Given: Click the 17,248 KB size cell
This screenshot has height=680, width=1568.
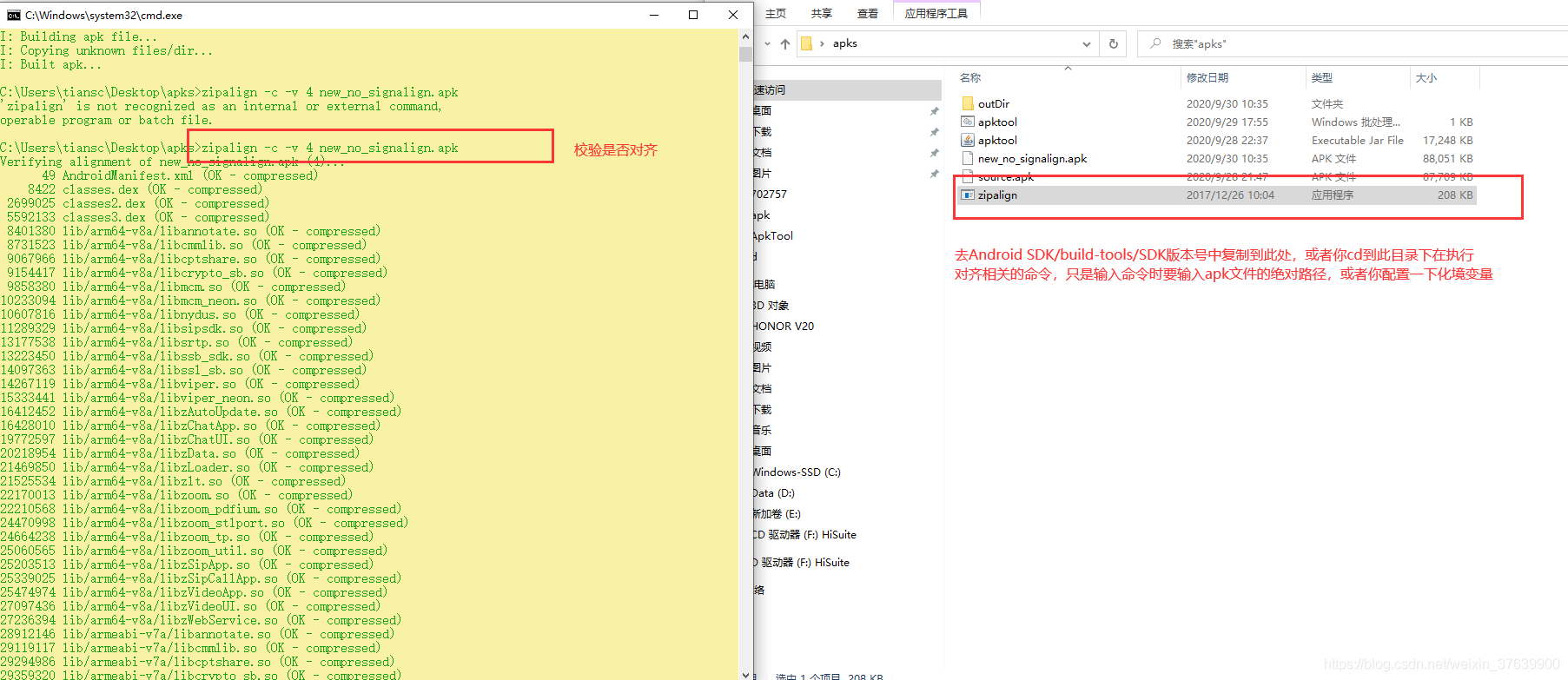Looking at the screenshot, I should tap(1448, 140).
